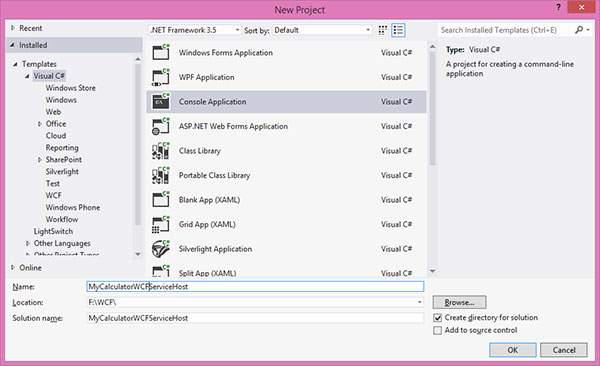Open the dialog help question mark
The image size is (600, 366).
(558, 7)
